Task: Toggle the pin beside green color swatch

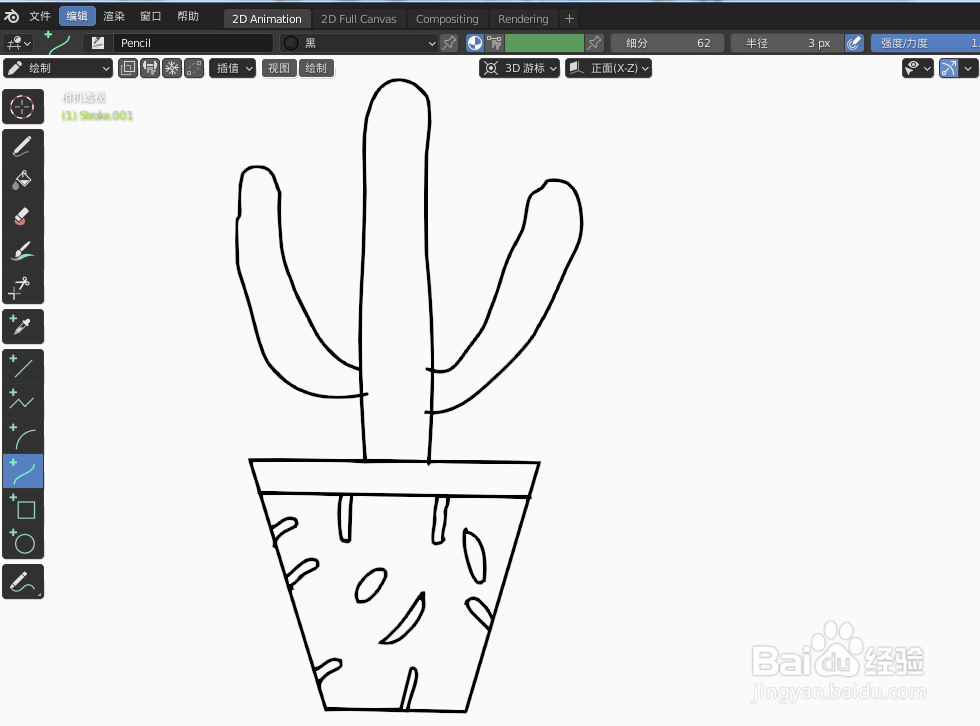Action: click(x=594, y=43)
